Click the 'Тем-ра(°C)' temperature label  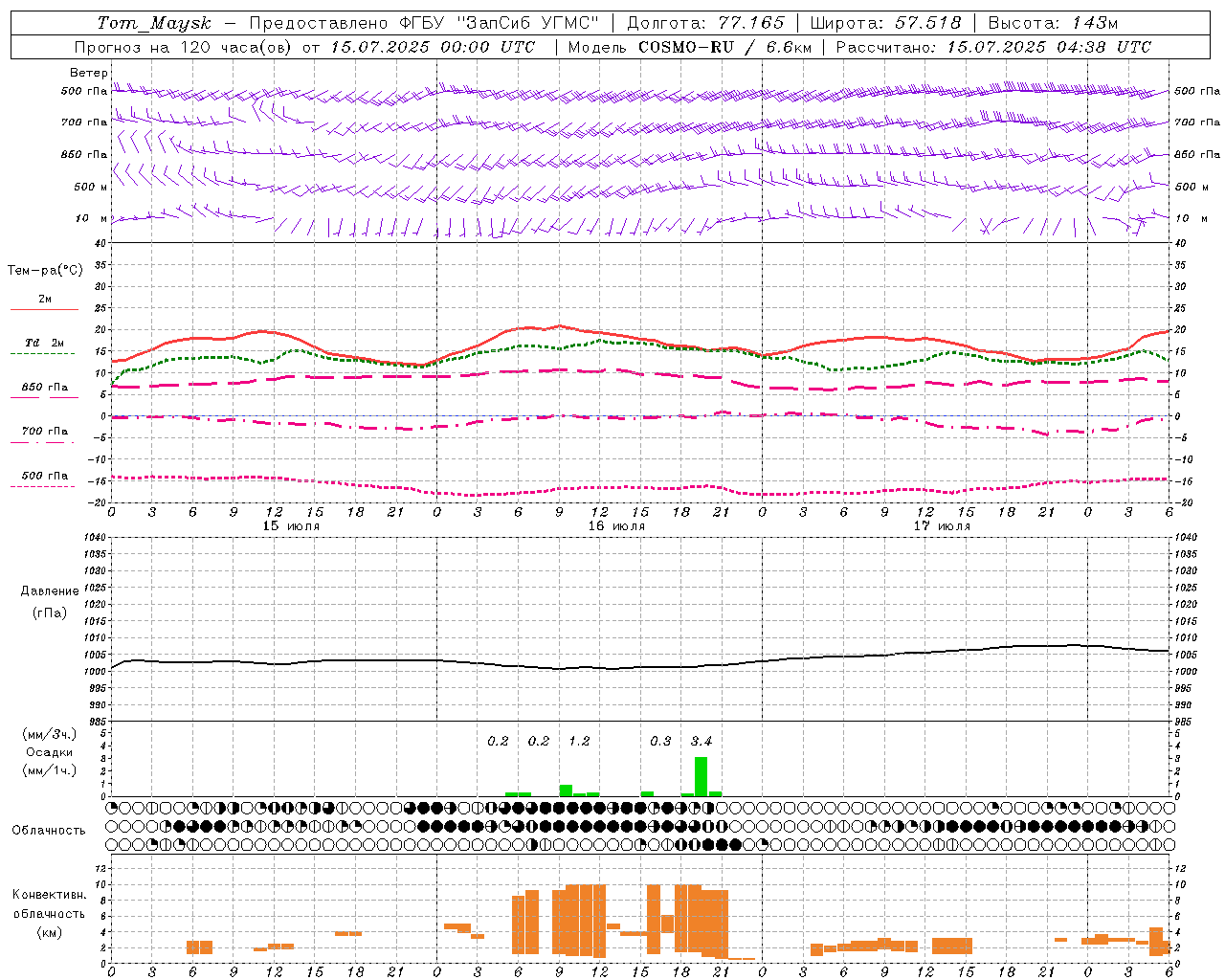pyautogui.click(x=45, y=271)
